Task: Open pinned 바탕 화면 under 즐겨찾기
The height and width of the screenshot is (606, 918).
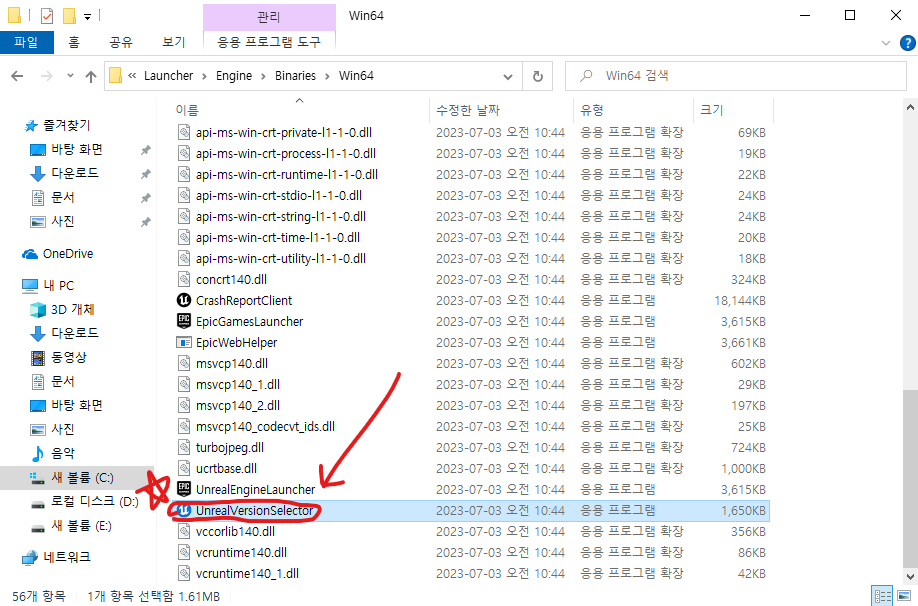Action: (x=66, y=149)
